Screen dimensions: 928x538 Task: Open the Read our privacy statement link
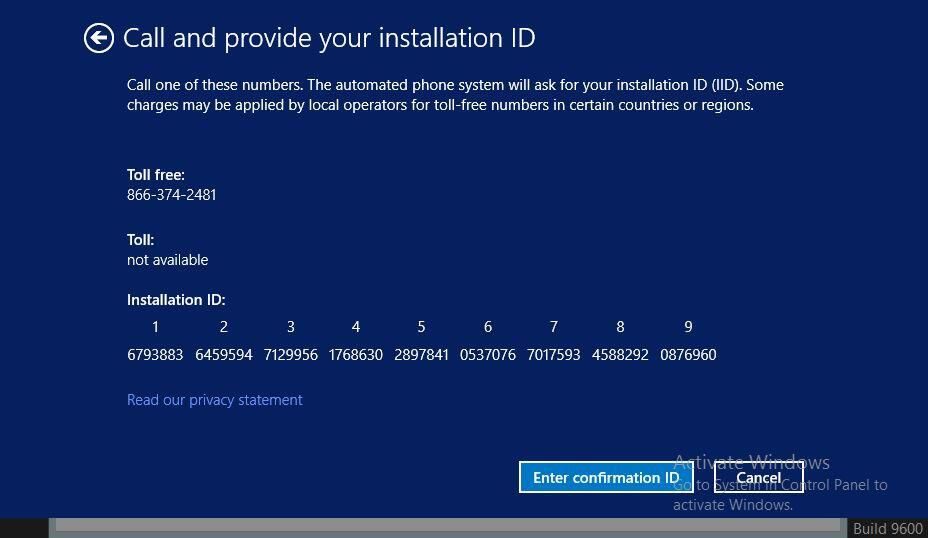(214, 400)
